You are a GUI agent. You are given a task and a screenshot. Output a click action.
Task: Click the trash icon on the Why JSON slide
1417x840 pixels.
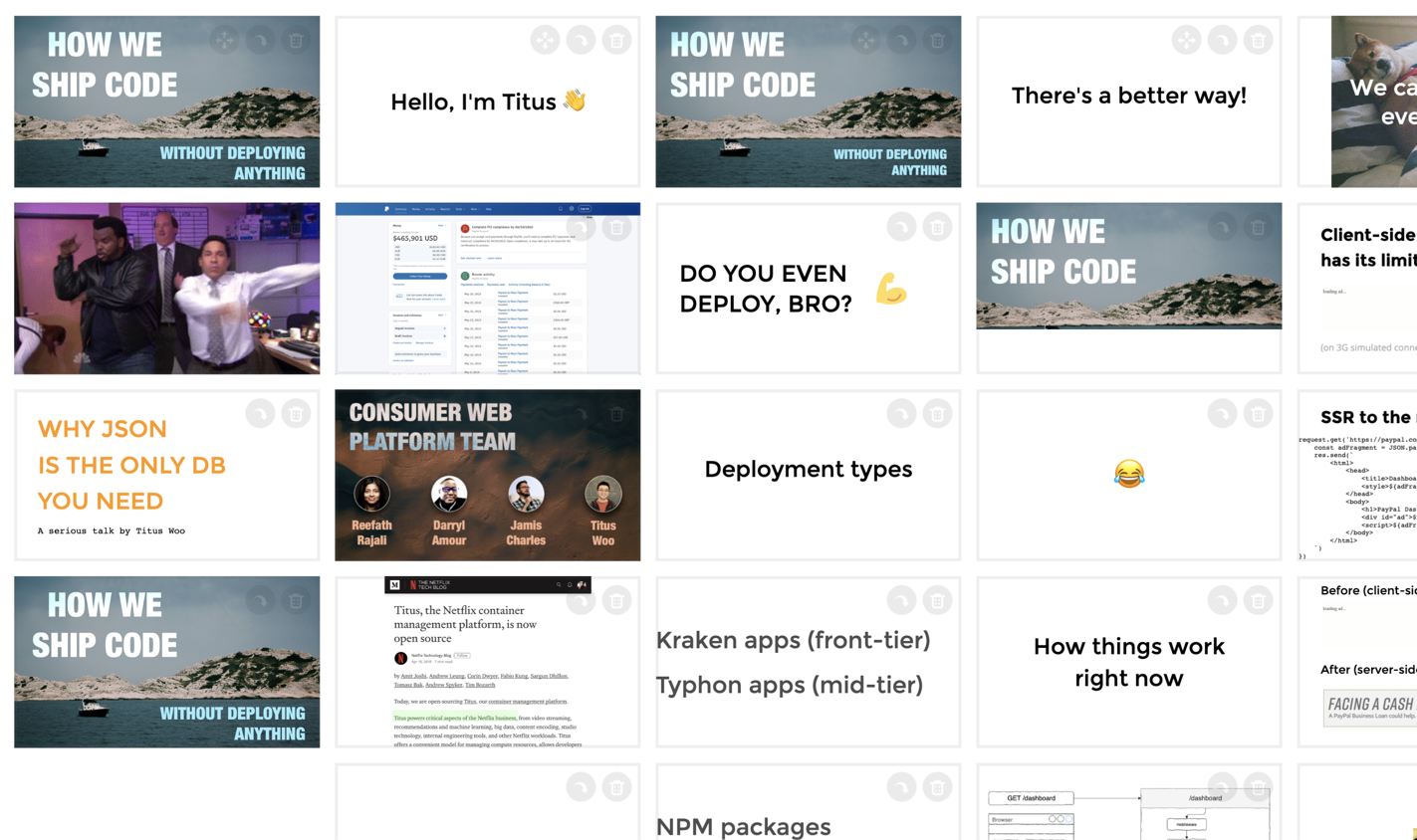pos(296,413)
